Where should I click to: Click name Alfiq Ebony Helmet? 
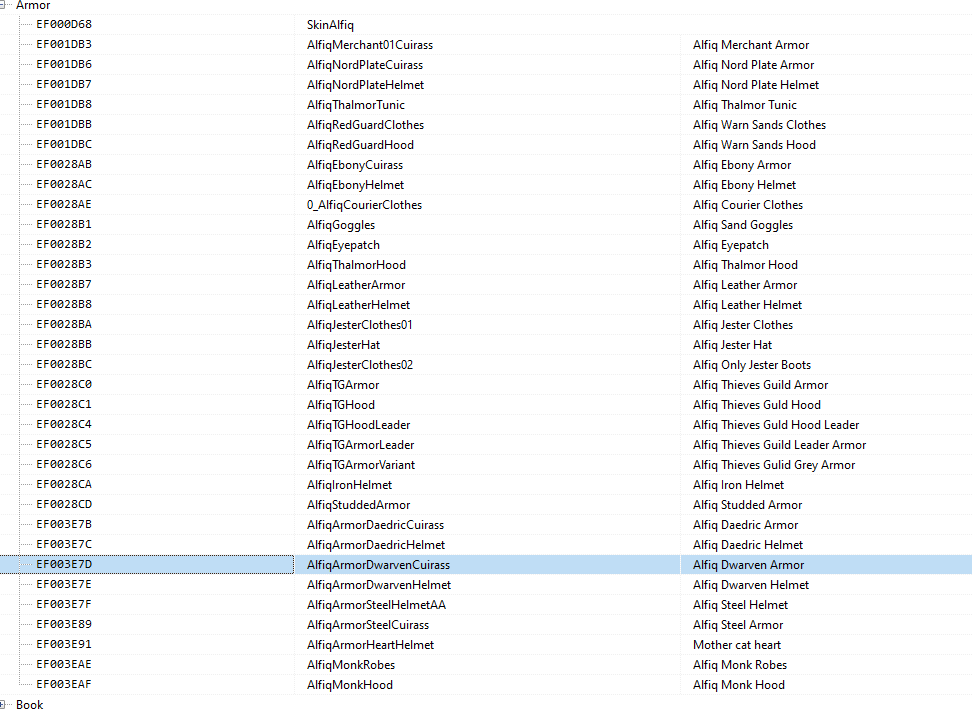(744, 185)
